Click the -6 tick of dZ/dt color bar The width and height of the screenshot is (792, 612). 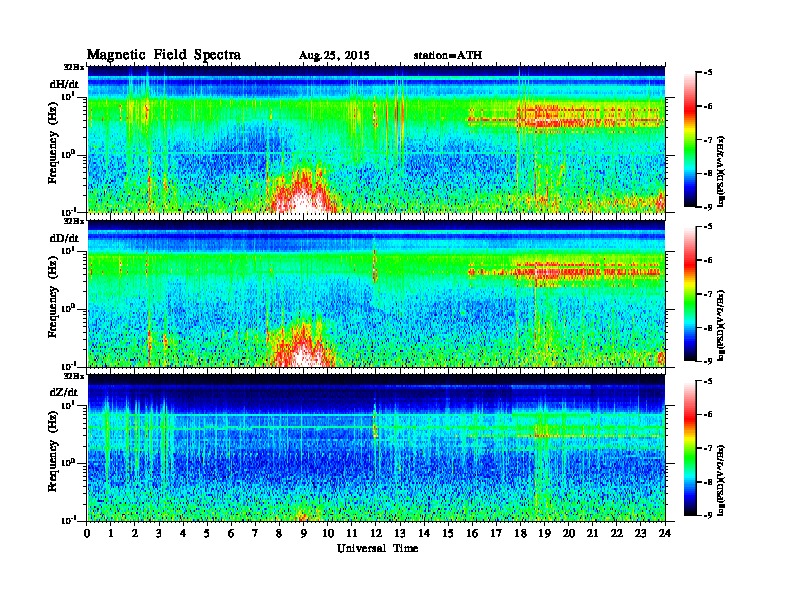coord(708,414)
